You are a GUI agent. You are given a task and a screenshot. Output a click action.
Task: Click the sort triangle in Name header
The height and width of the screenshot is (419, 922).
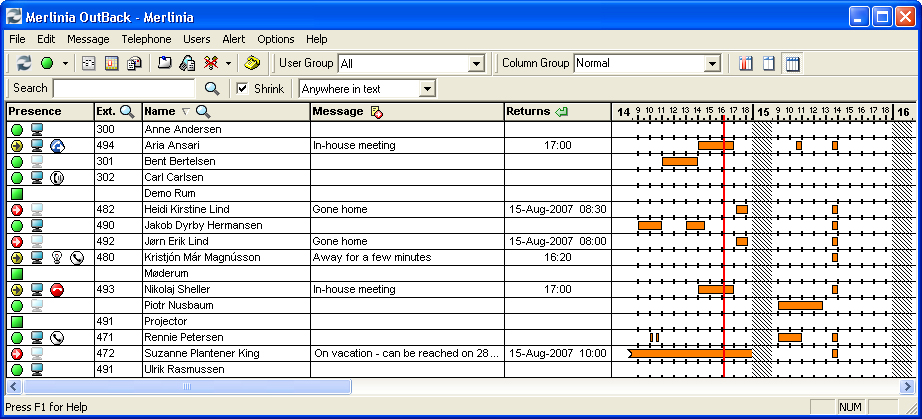point(185,112)
